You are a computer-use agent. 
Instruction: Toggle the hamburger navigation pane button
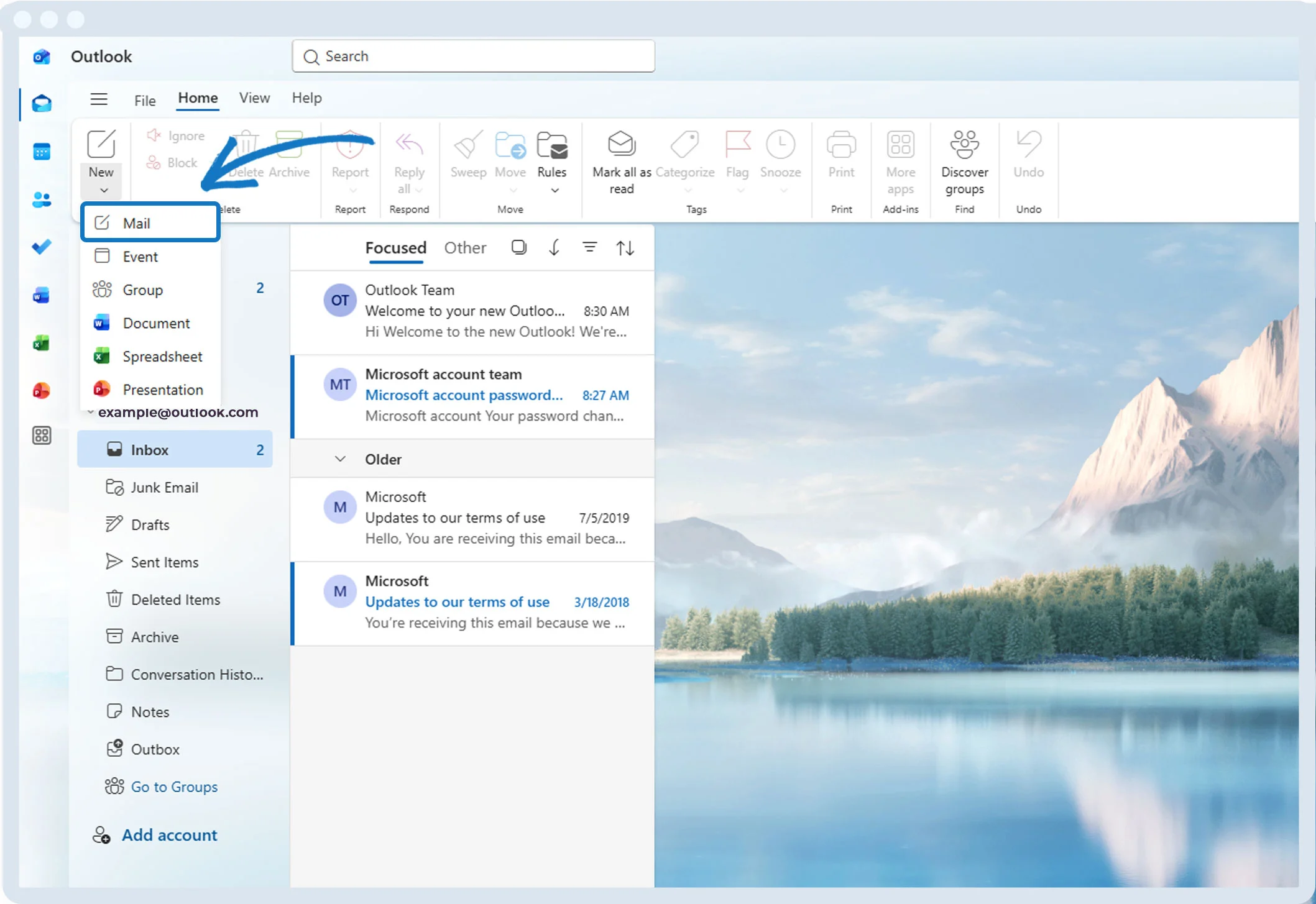click(x=99, y=99)
